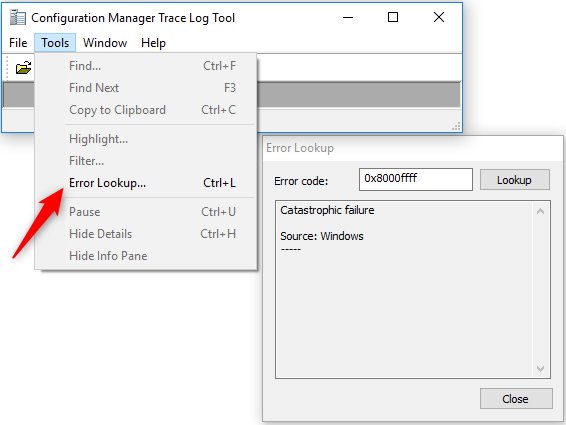Open the File menu

click(x=18, y=43)
